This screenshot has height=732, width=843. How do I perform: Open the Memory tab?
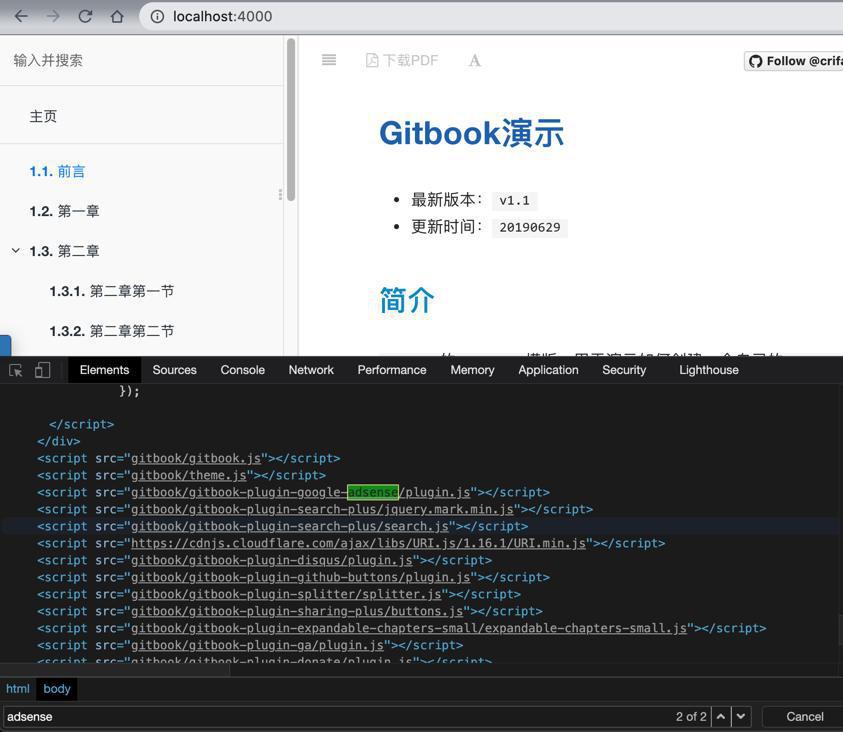coord(472,370)
